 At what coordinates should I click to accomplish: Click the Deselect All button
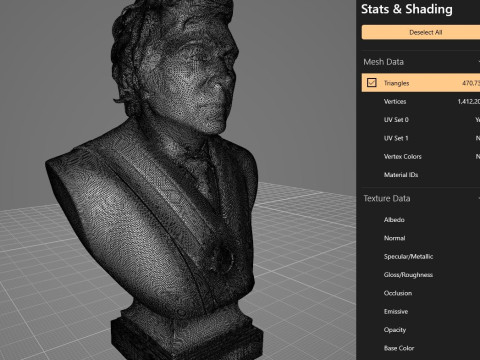tap(421, 32)
